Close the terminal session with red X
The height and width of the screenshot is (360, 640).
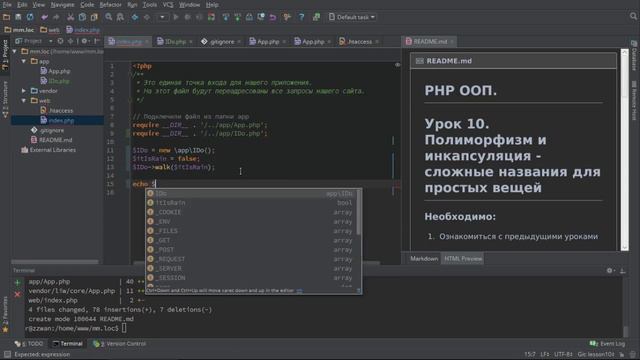click(x=17, y=294)
